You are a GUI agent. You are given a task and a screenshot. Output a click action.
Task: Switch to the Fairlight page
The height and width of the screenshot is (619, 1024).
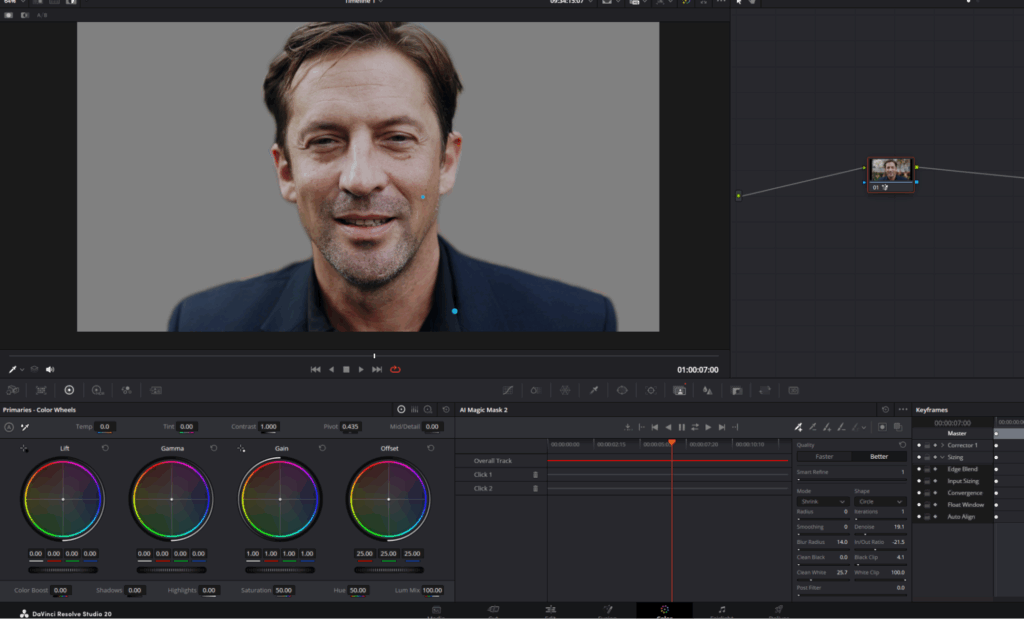[722, 611]
